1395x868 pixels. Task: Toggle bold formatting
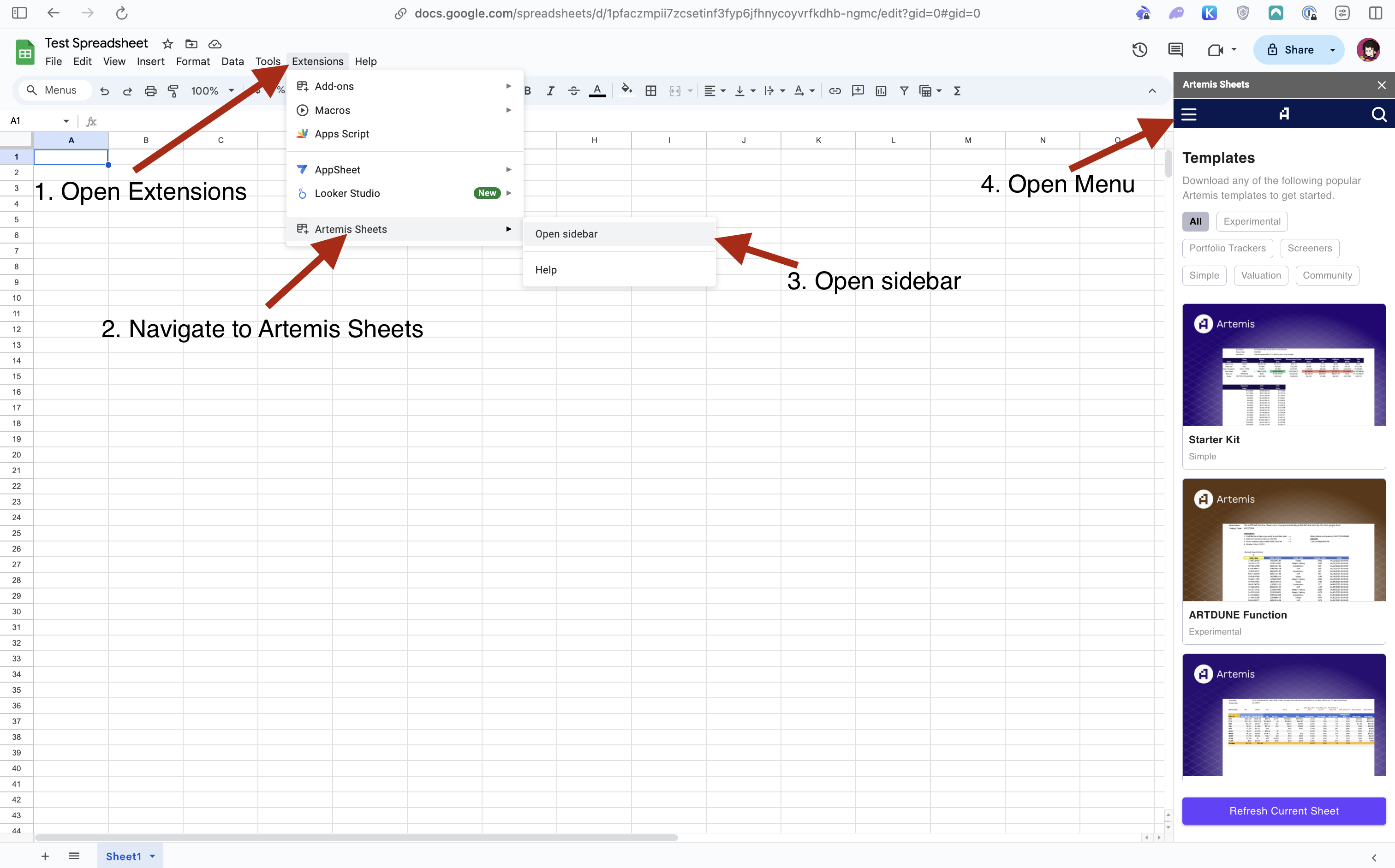coord(527,91)
